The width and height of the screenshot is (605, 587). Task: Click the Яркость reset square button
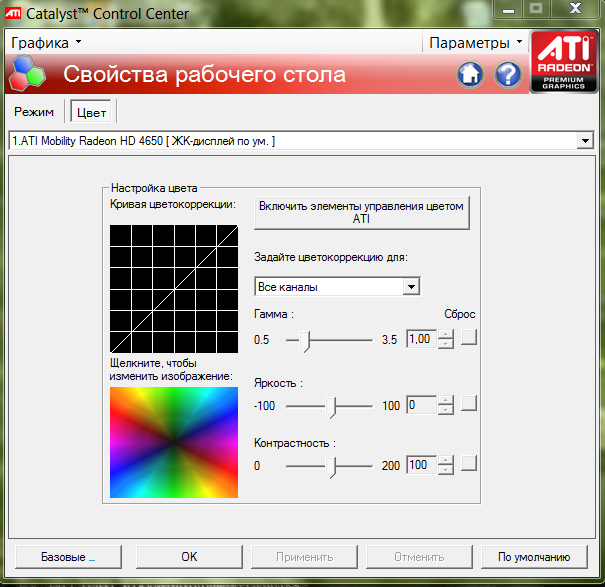tap(469, 403)
